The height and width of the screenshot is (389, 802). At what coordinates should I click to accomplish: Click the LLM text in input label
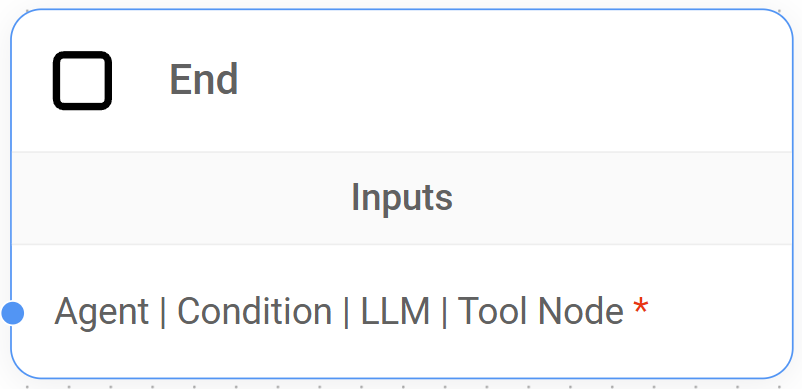pyautogui.click(x=395, y=311)
